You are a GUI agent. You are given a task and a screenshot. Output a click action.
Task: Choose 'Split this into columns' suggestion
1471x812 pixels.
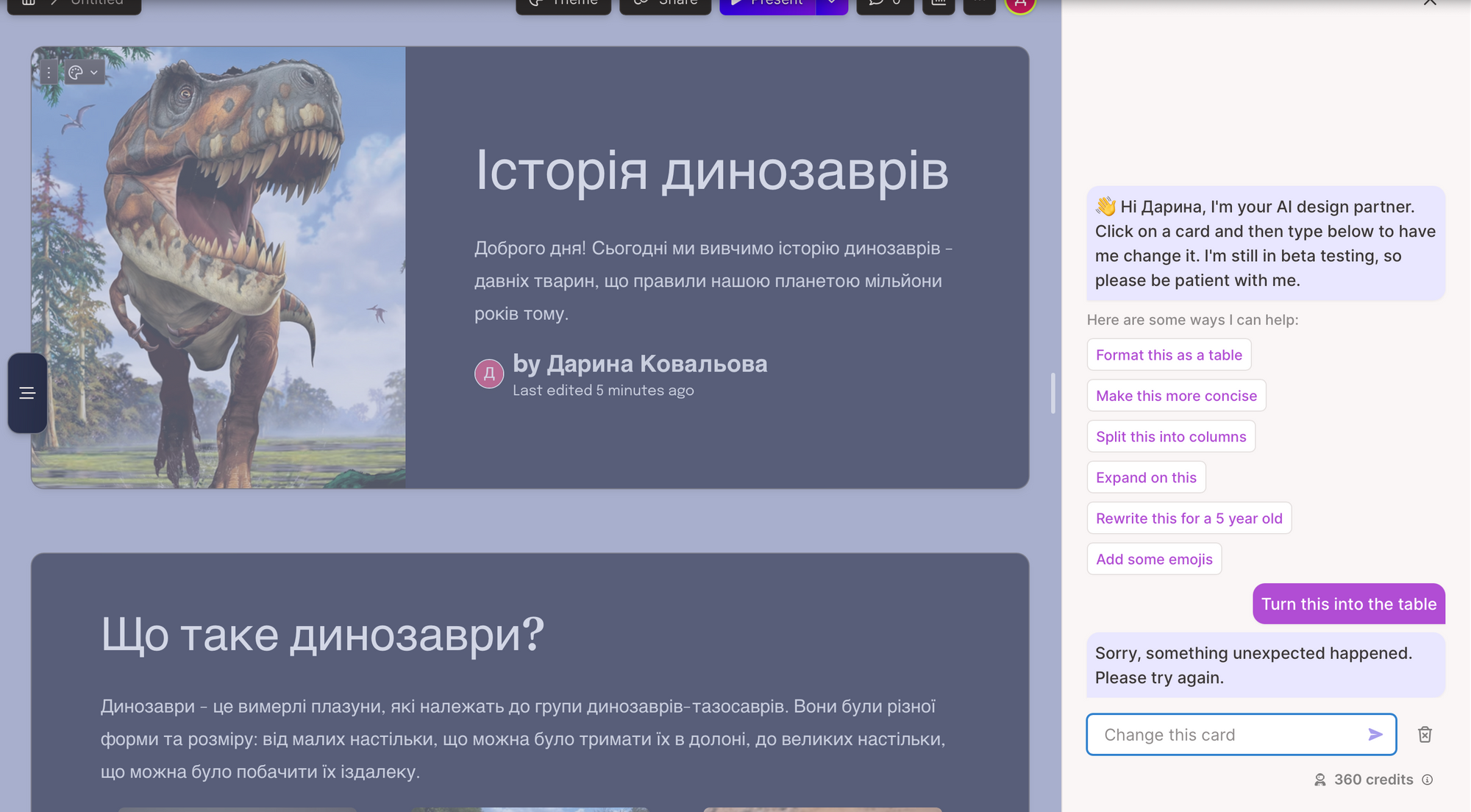point(1171,436)
